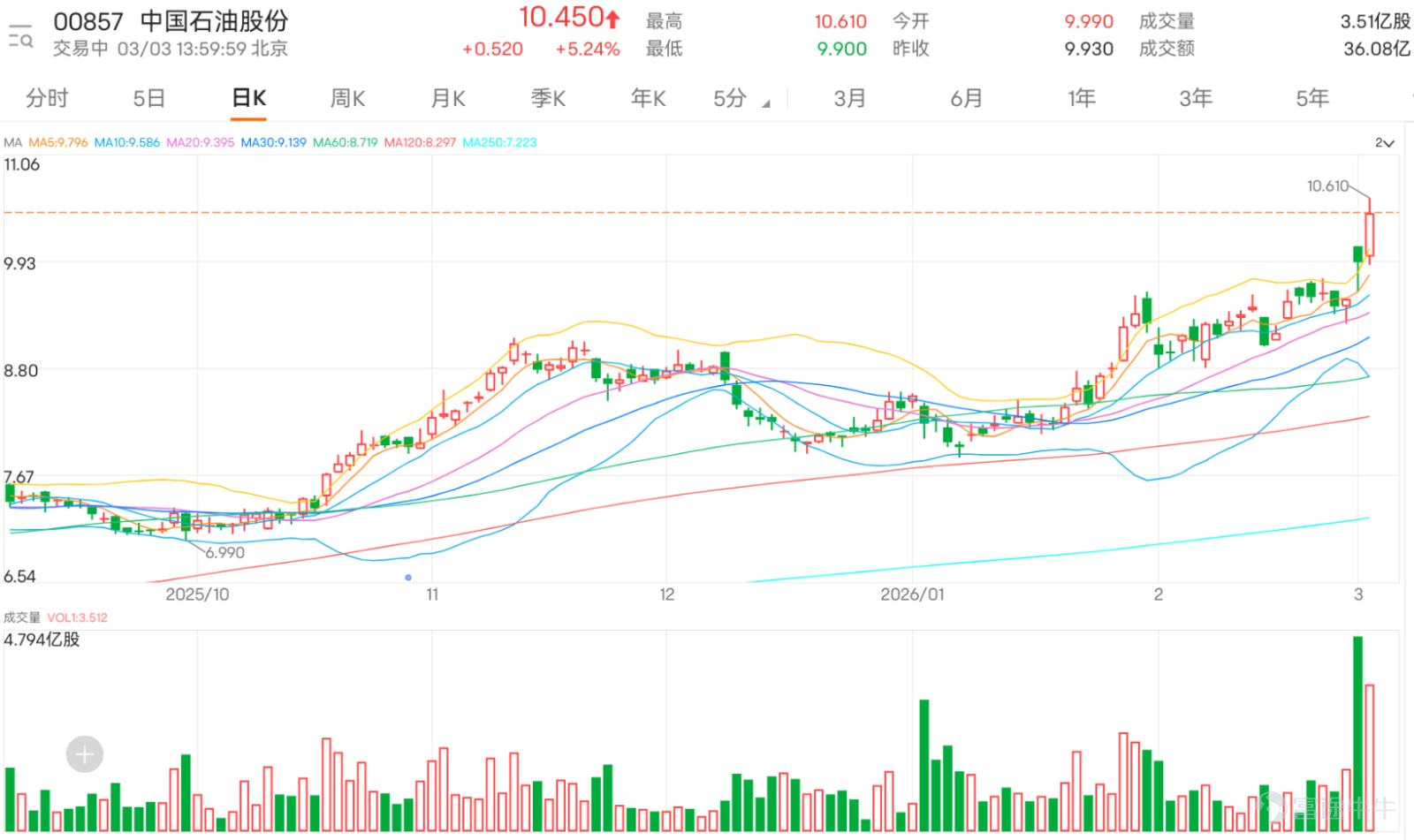Choose the 6月 range
The image size is (1414, 840).
966,98
